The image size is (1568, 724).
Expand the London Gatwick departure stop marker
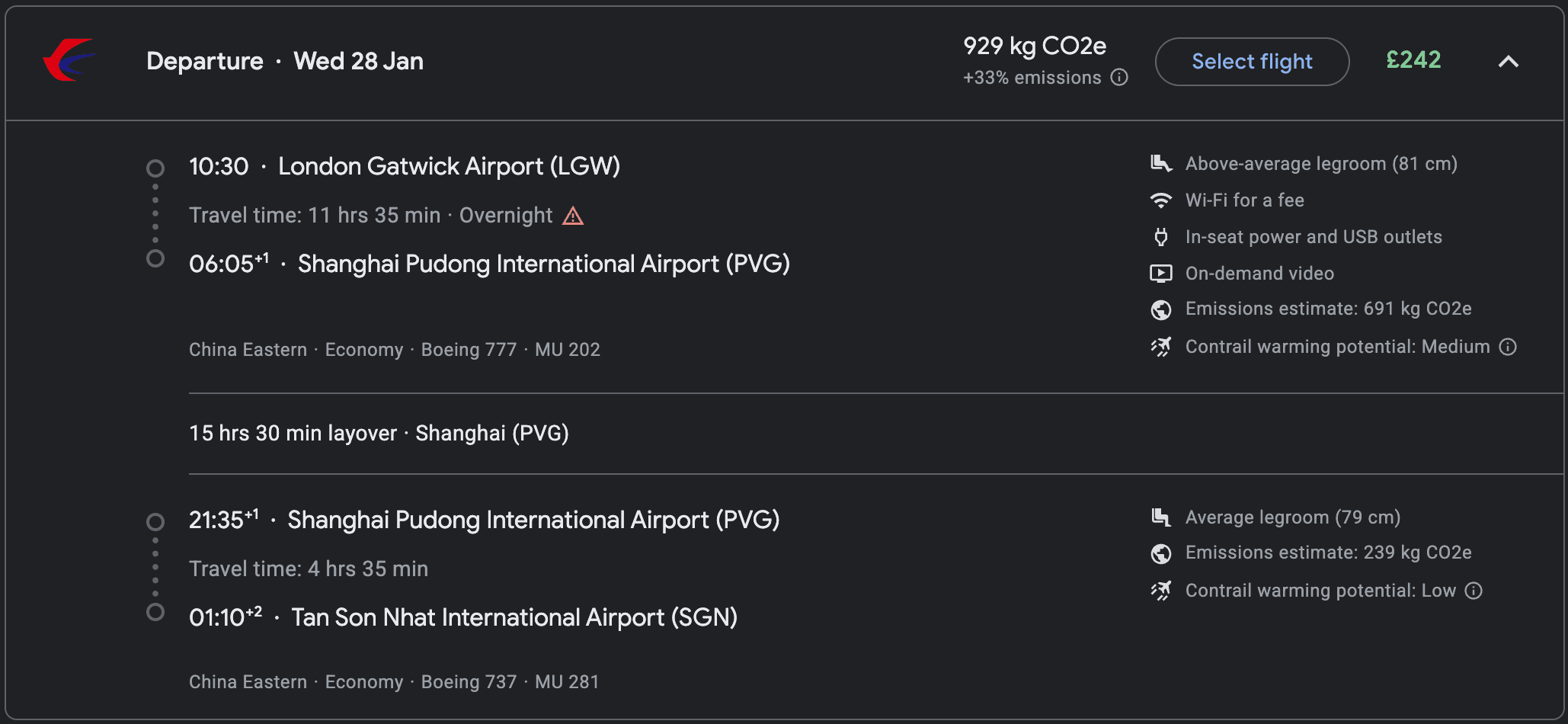click(155, 167)
